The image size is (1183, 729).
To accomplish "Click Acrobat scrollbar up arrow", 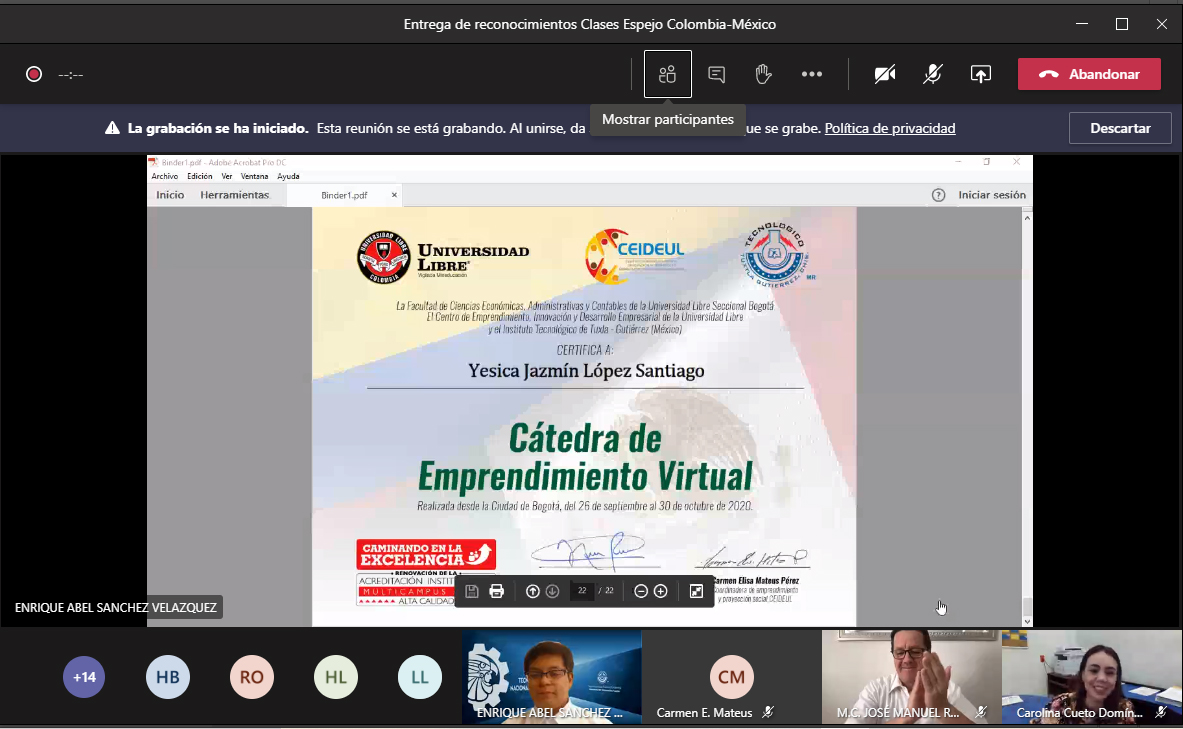I will [x=1027, y=217].
